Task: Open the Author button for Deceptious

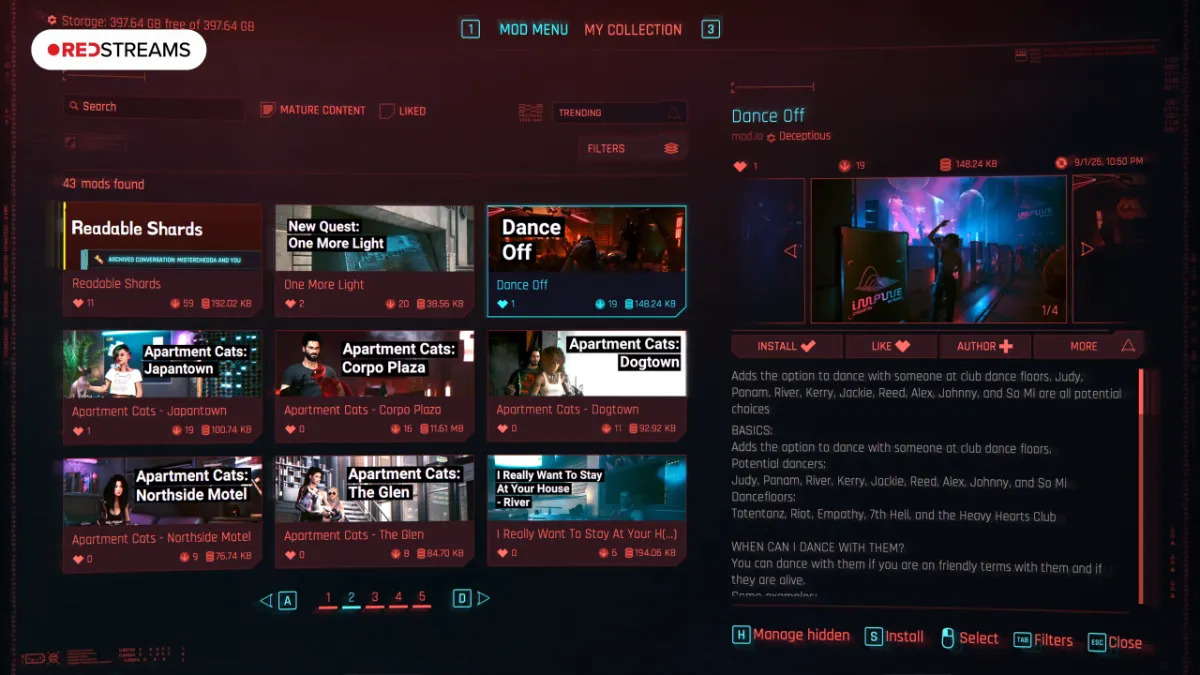Action: [985, 346]
